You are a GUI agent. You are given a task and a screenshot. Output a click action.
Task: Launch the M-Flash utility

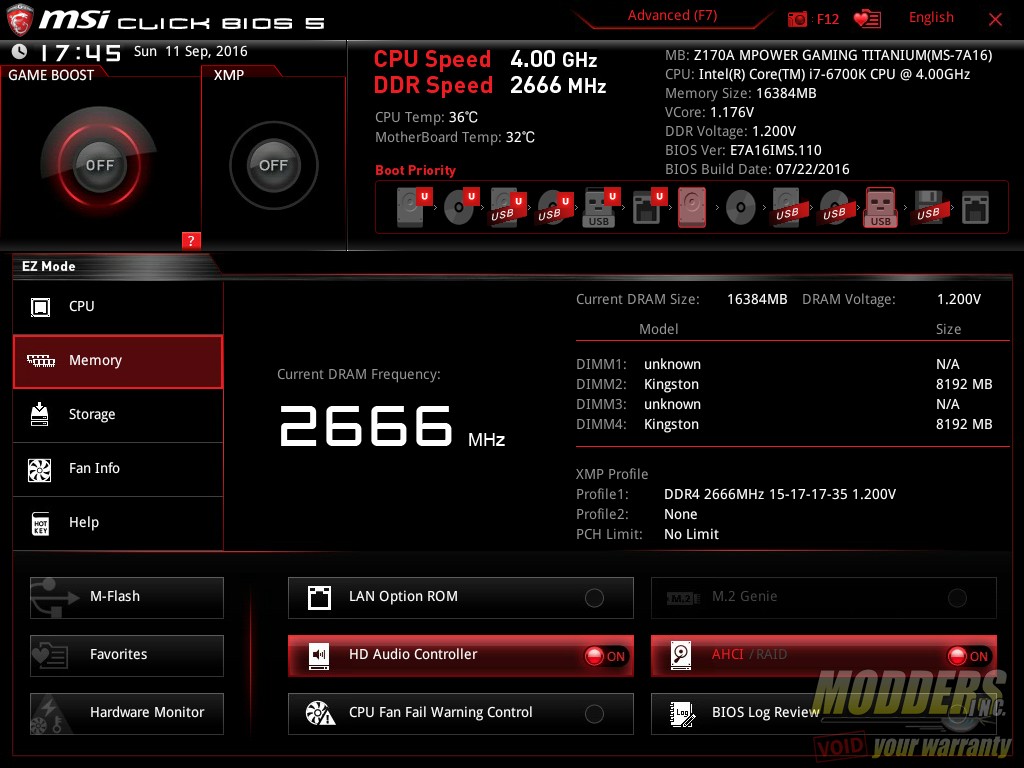[x=127, y=598]
